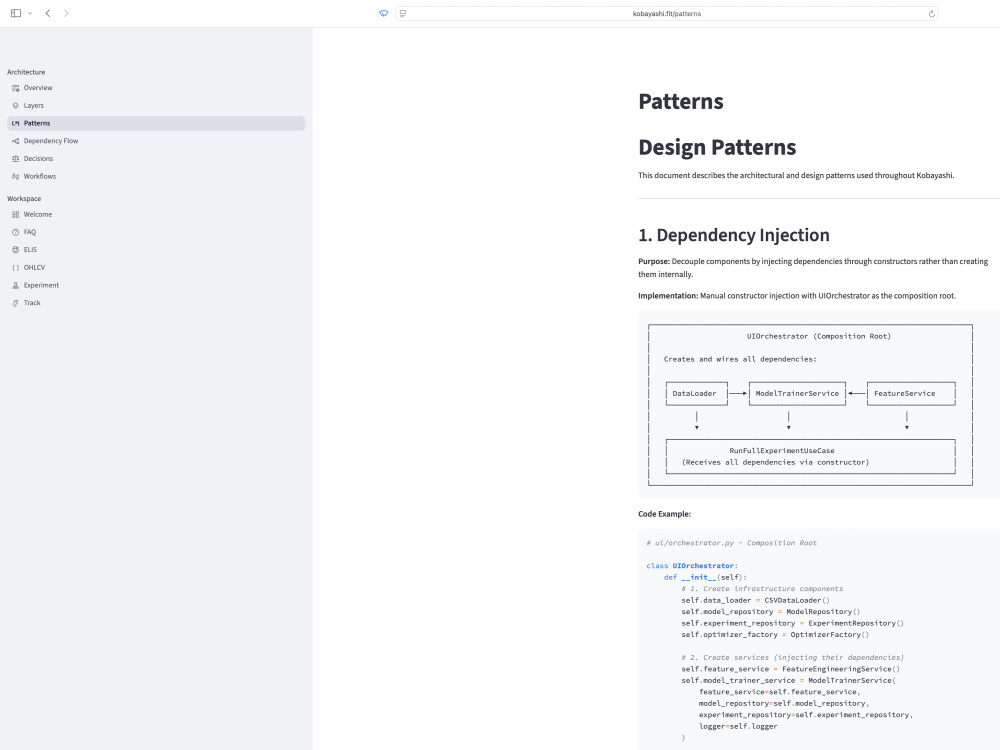
Task: Click the Overview sidebar icon
Action: (15, 88)
